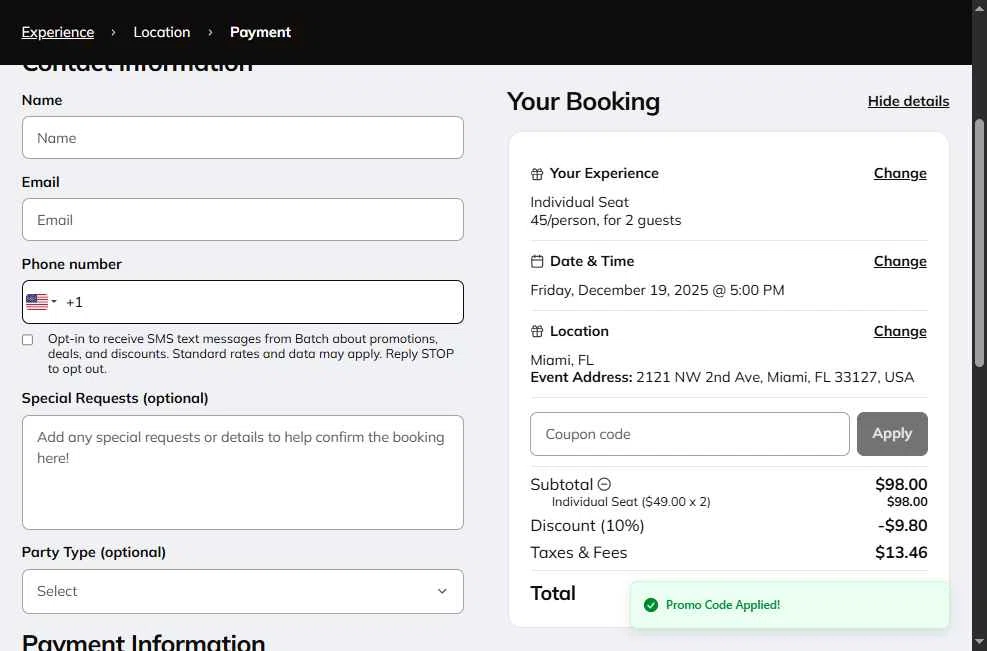Enable SMS promotions opt-in checkbox
The height and width of the screenshot is (651, 987).
(28, 340)
